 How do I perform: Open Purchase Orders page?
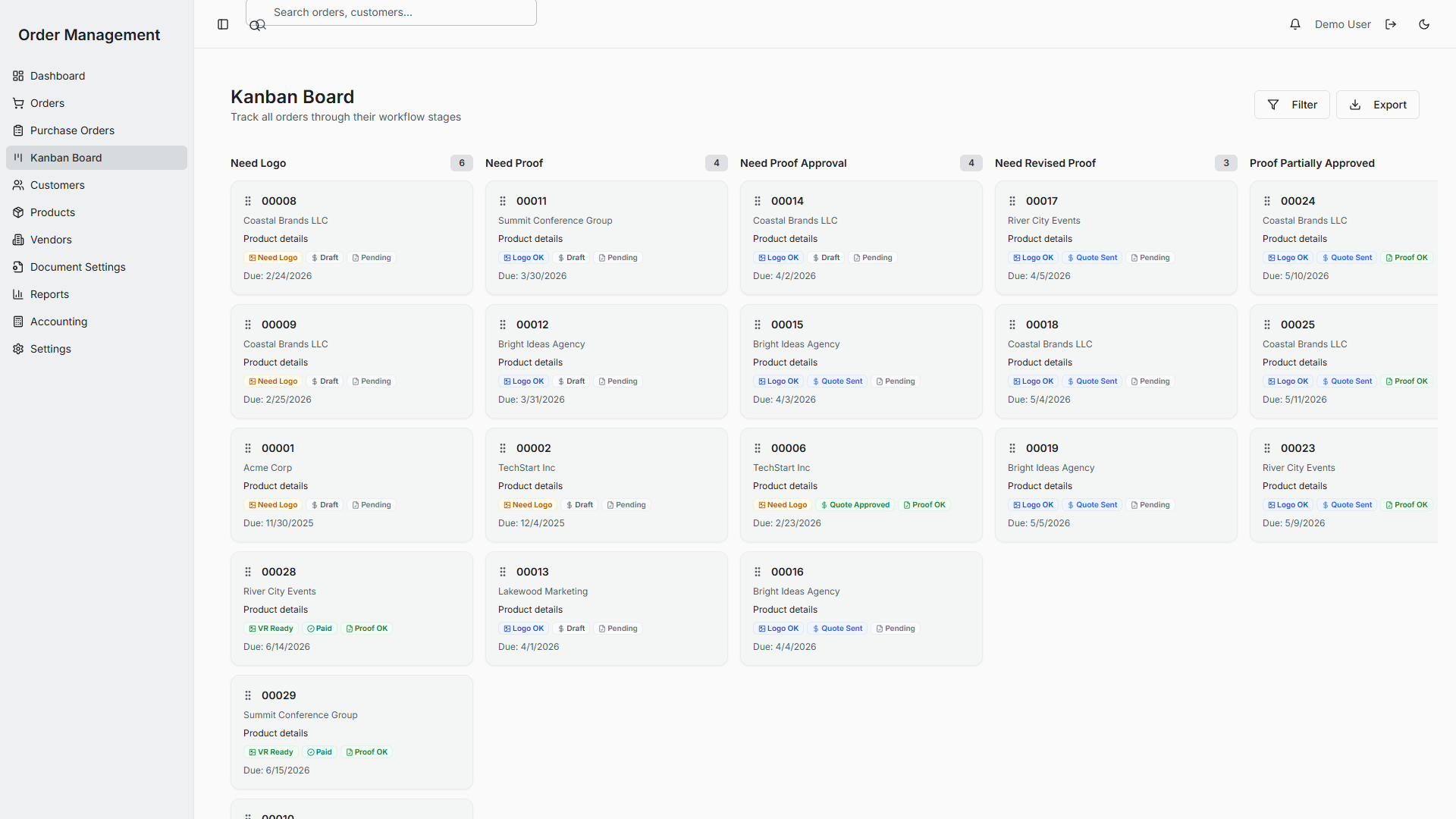96,130
